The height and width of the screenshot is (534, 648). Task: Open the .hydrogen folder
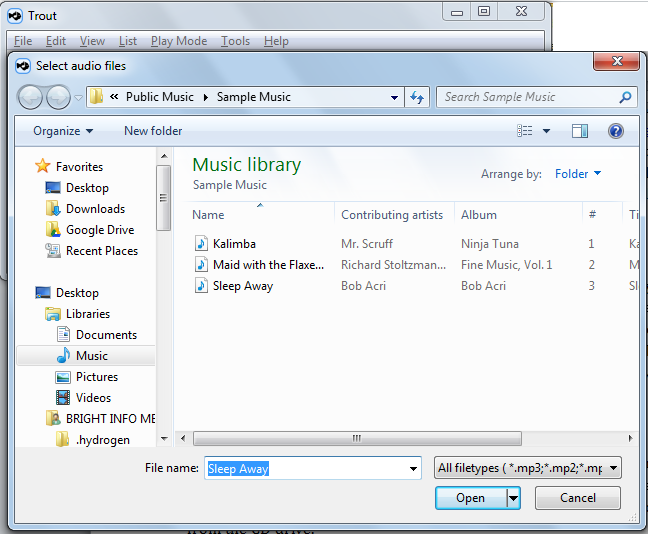[x=93, y=439]
